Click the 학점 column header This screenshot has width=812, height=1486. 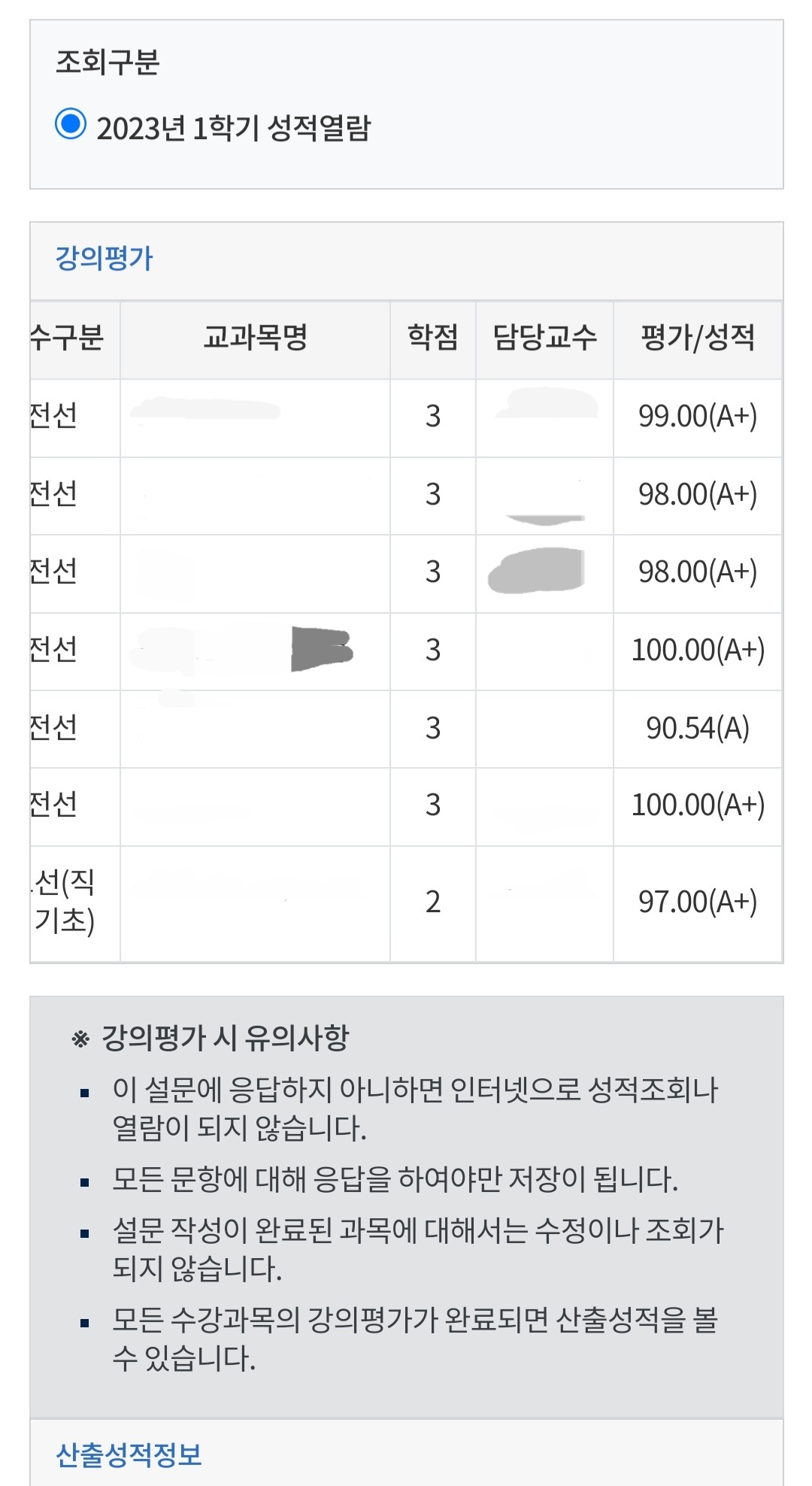tap(432, 338)
